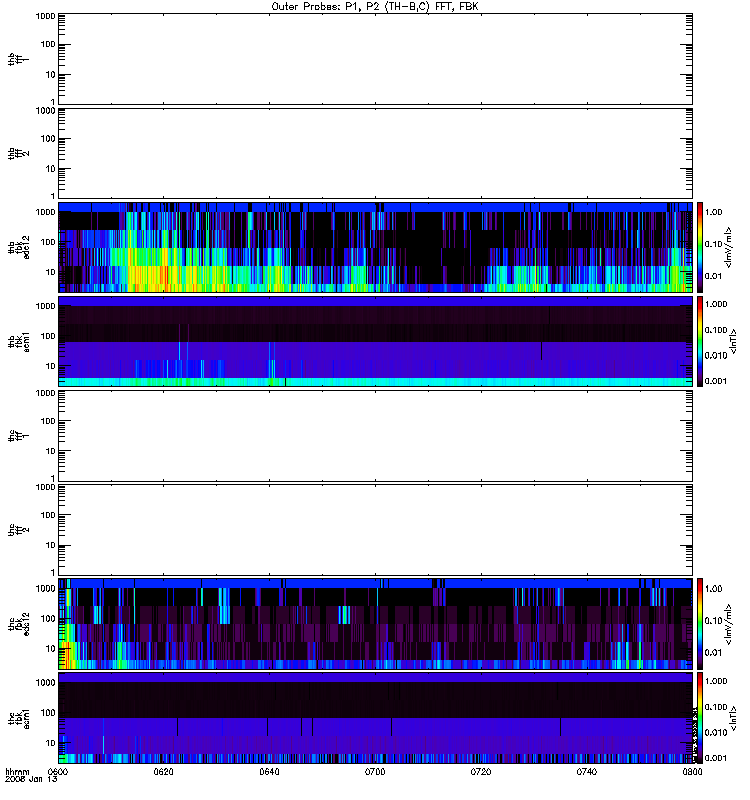This screenshot has width=750, height=800.
Task: Click the 100 tick label of thb fff 2 panel
Action: tap(48, 139)
